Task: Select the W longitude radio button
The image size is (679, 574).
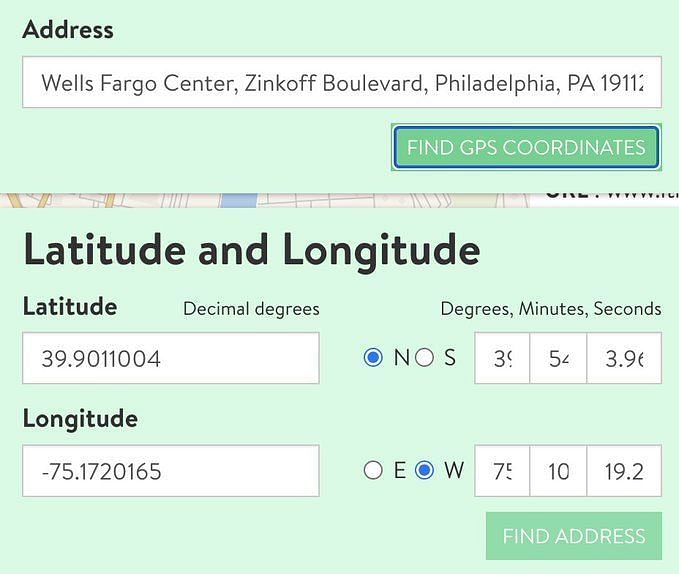Action: 424,470
